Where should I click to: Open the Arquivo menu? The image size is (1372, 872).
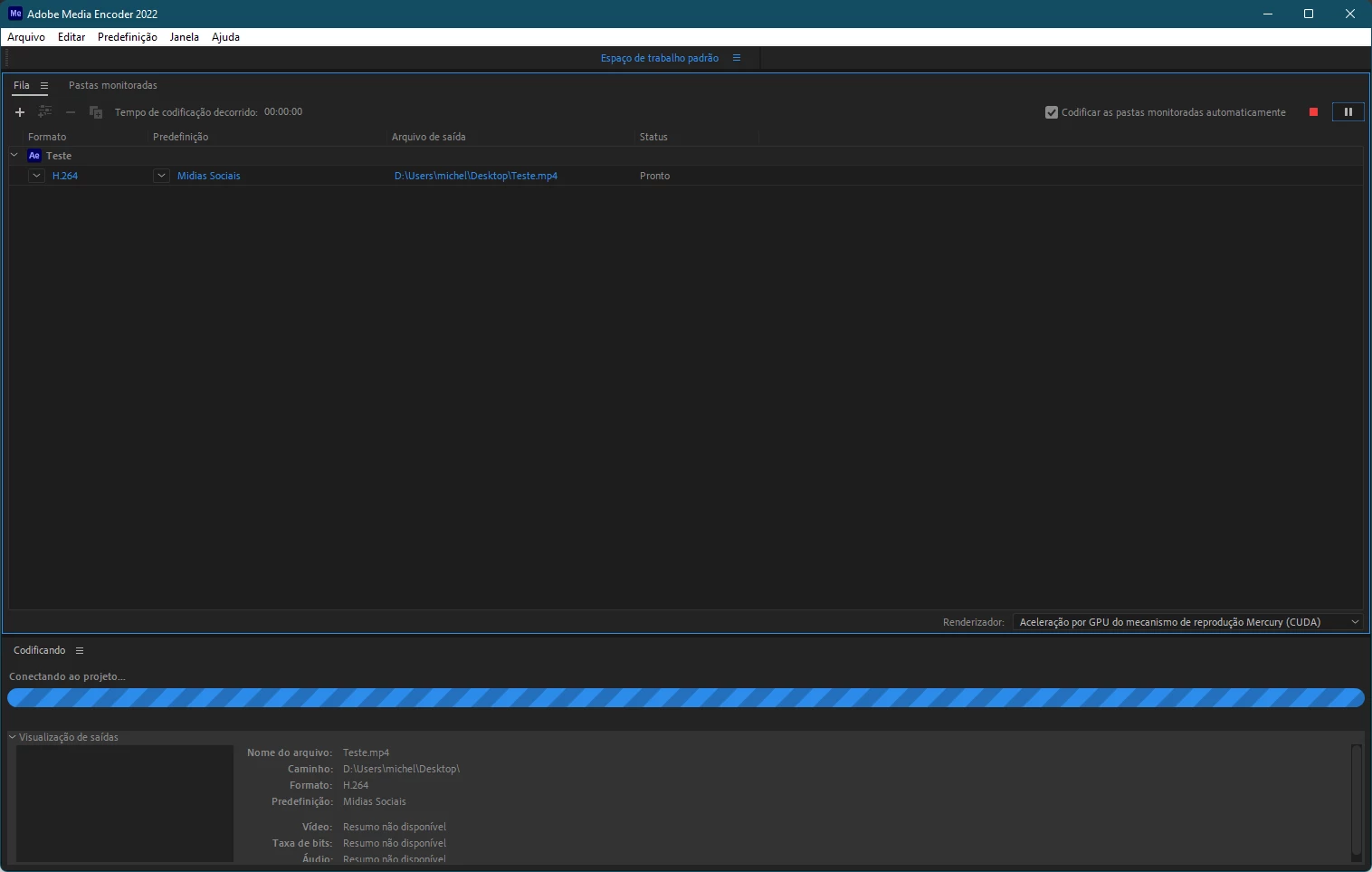click(x=26, y=37)
